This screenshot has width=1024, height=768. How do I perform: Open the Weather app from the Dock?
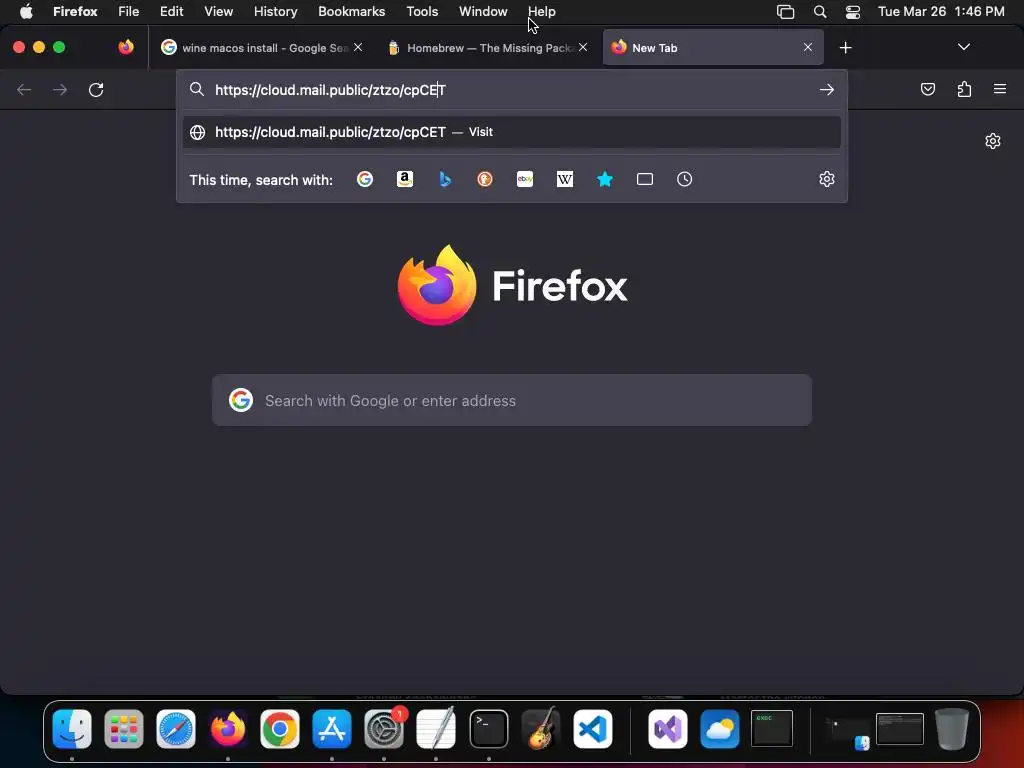720,729
